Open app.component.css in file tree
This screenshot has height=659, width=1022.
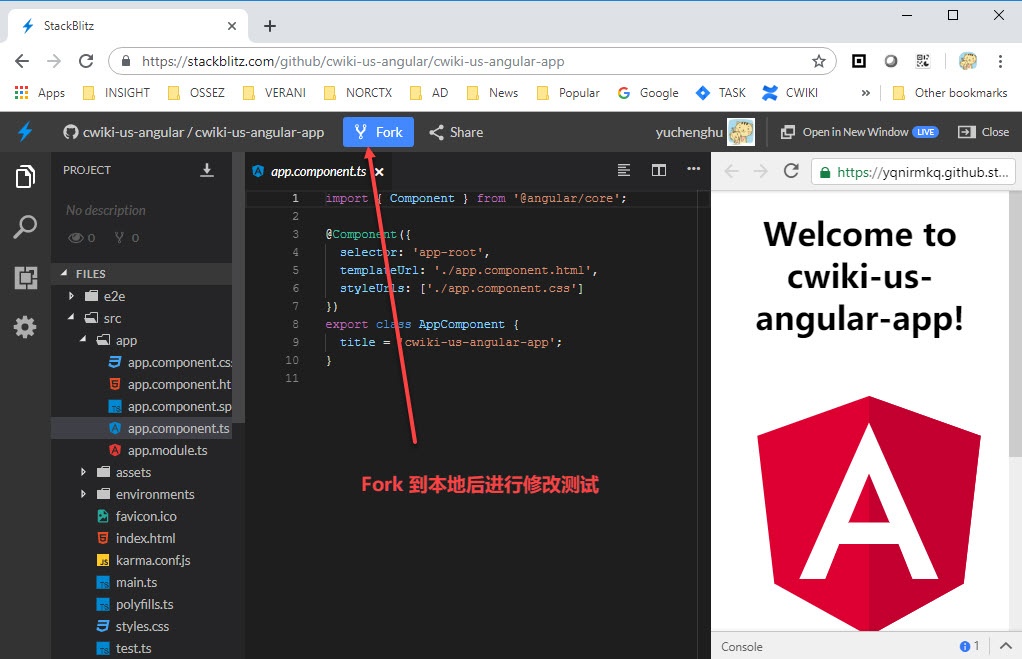pyautogui.click(x=171, y=362)
